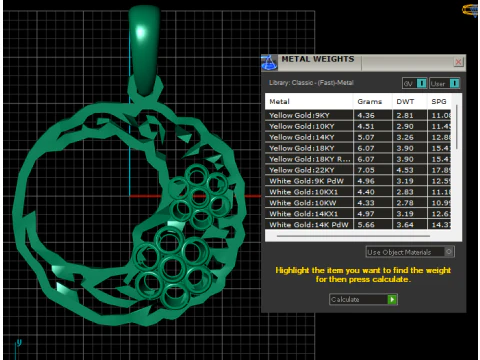
Task: Select the White Gold:10KX1 row
Action: click(358, 192)
